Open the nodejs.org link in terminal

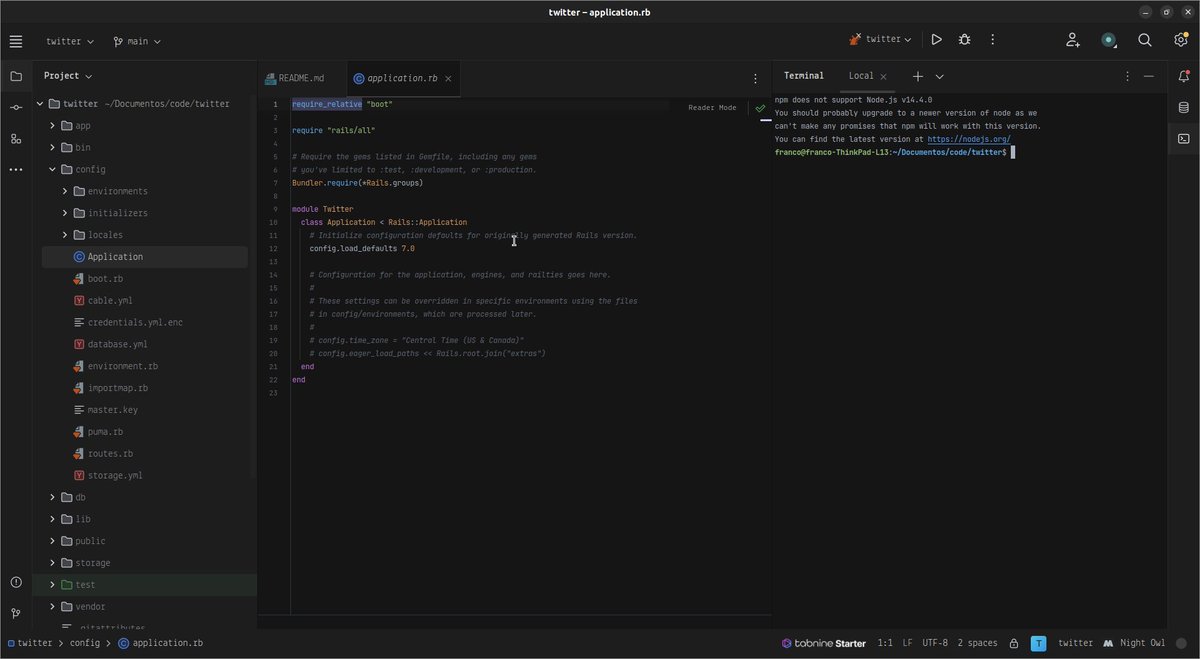point(969,139)
